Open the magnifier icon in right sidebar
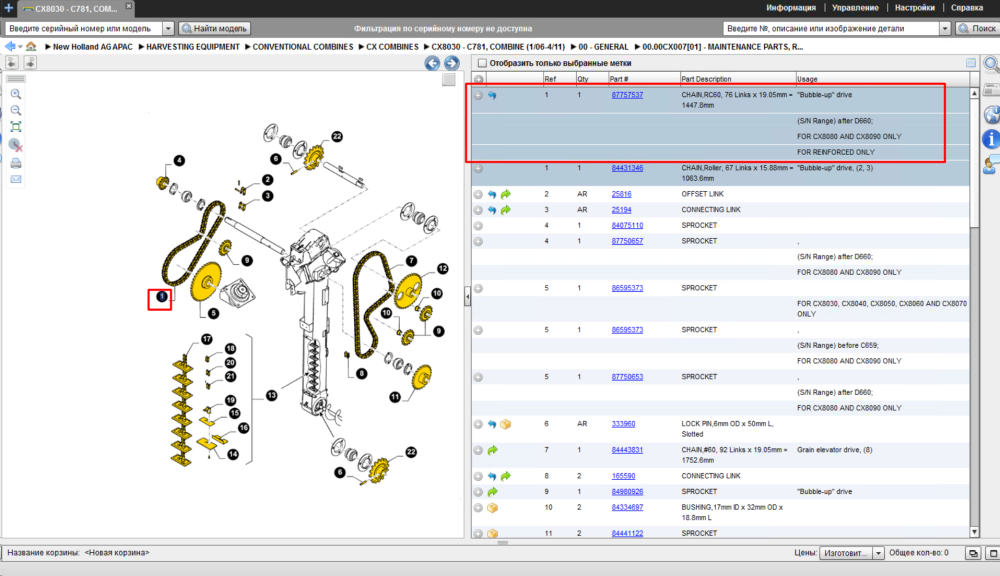Viewport: 1000px width, 576px height. tap(991, 64)
